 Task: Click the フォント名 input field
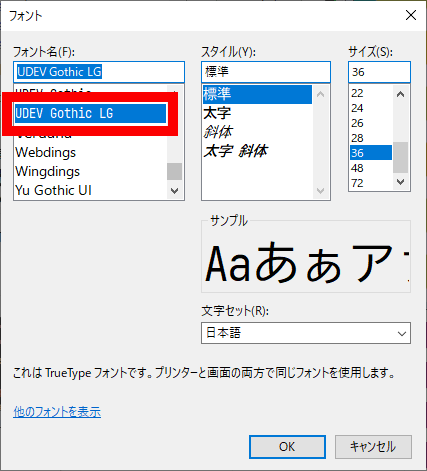click(99, 72)
